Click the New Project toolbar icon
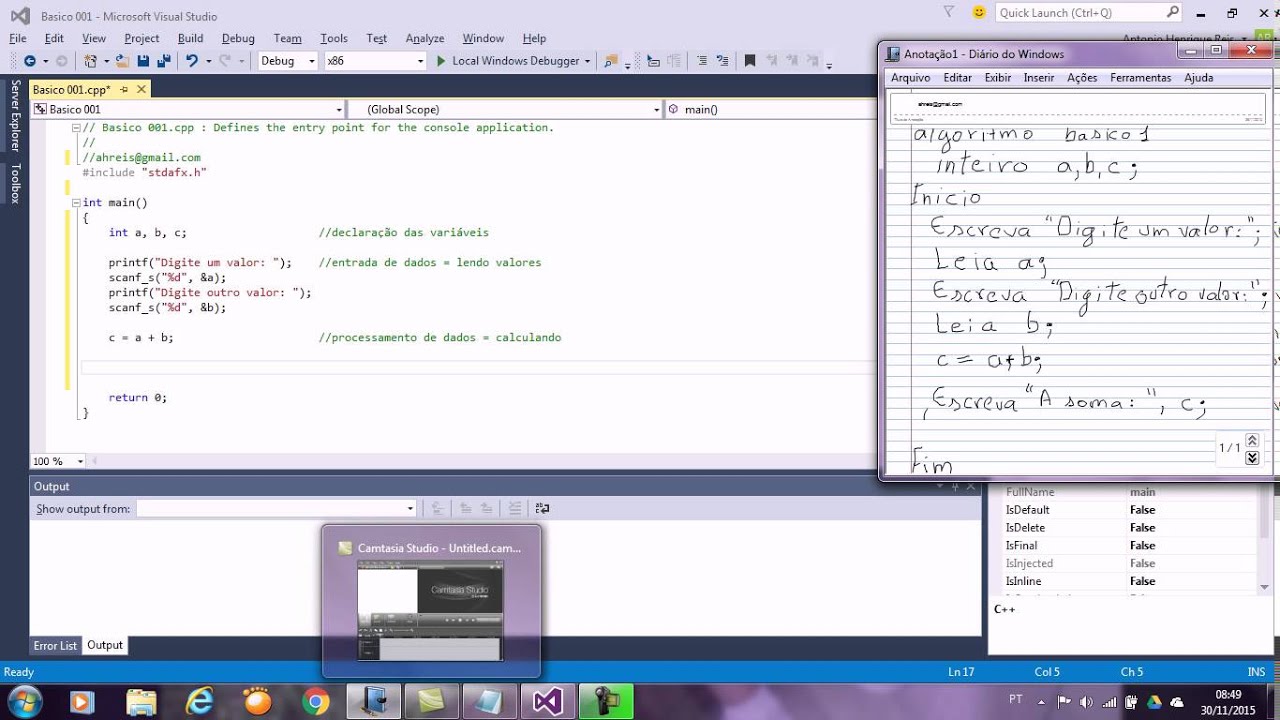This screenshot has width=1280, height=720. tap(91, 61)
